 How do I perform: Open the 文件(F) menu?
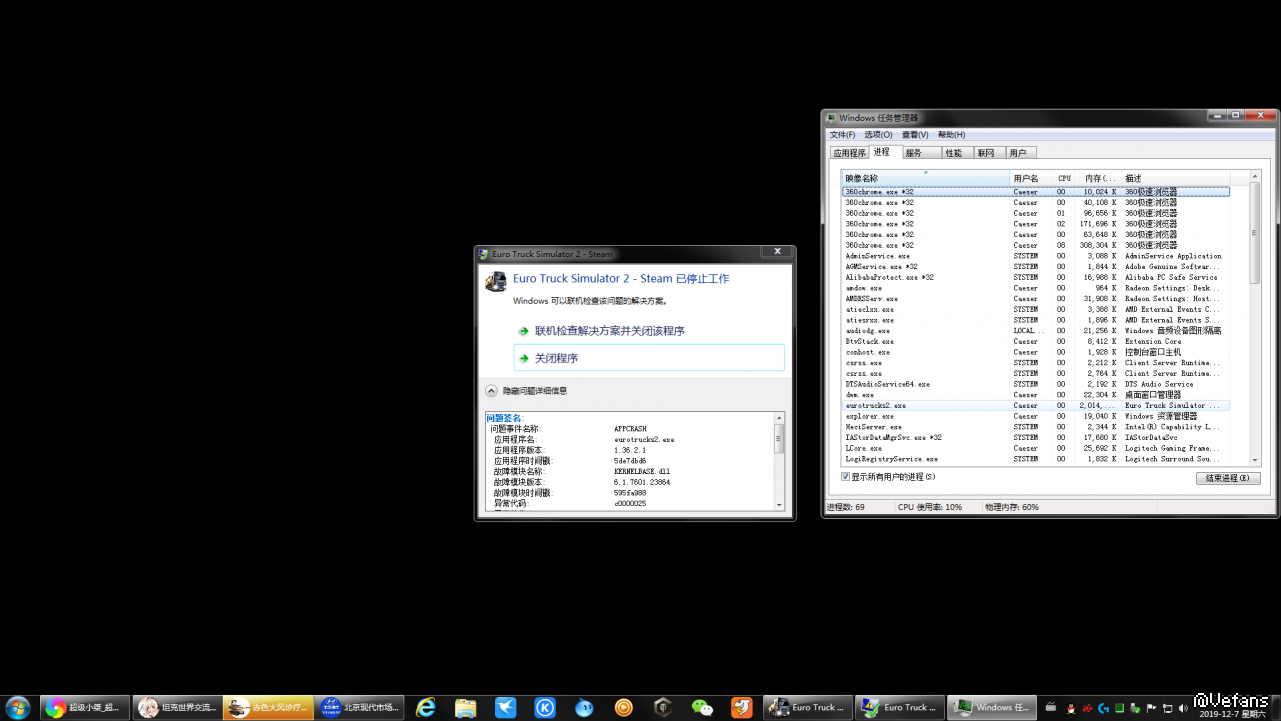tap(845, 135)
